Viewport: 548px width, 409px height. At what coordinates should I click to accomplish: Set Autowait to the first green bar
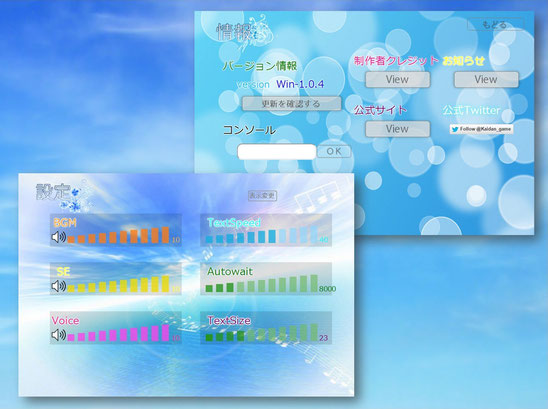[209, 289]
